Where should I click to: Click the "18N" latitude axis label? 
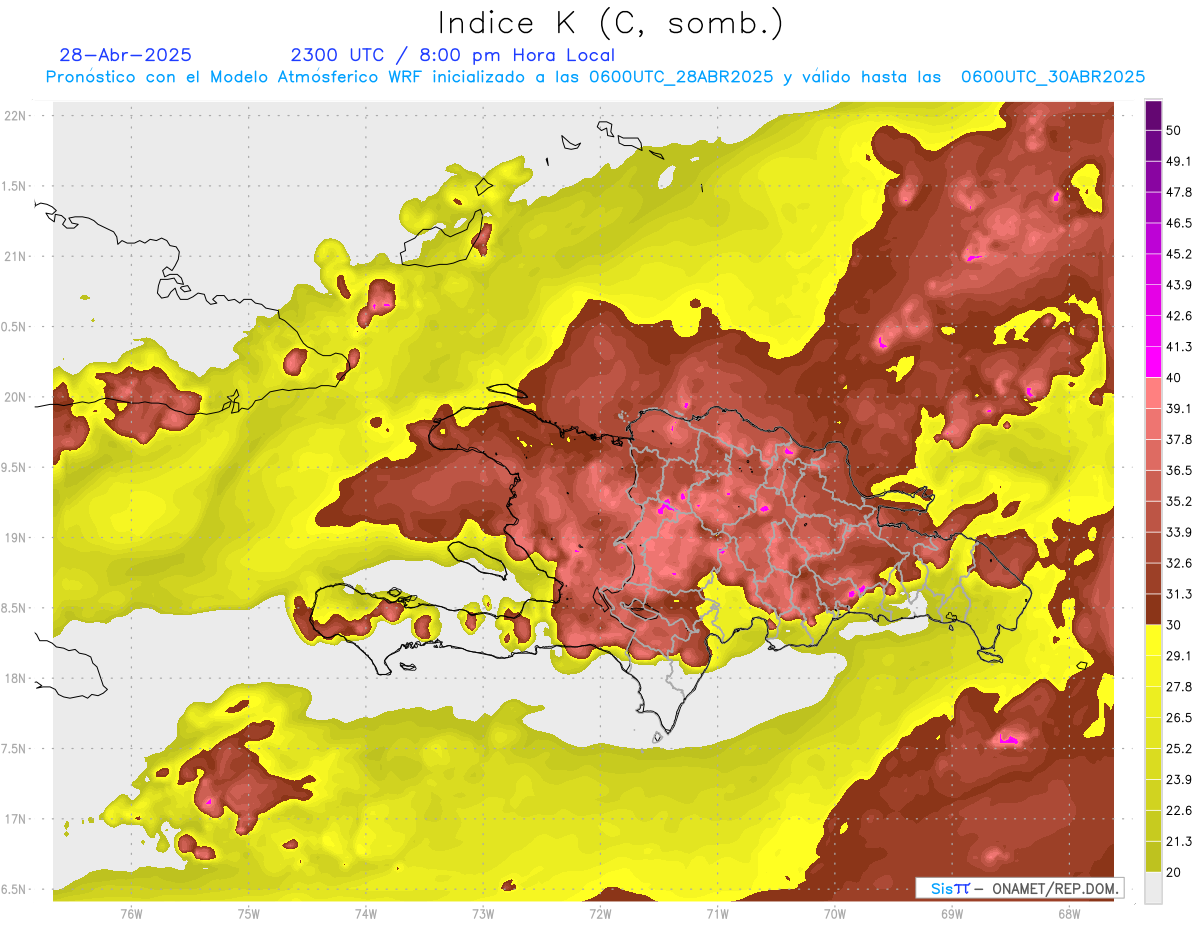[x=15, y=678]
